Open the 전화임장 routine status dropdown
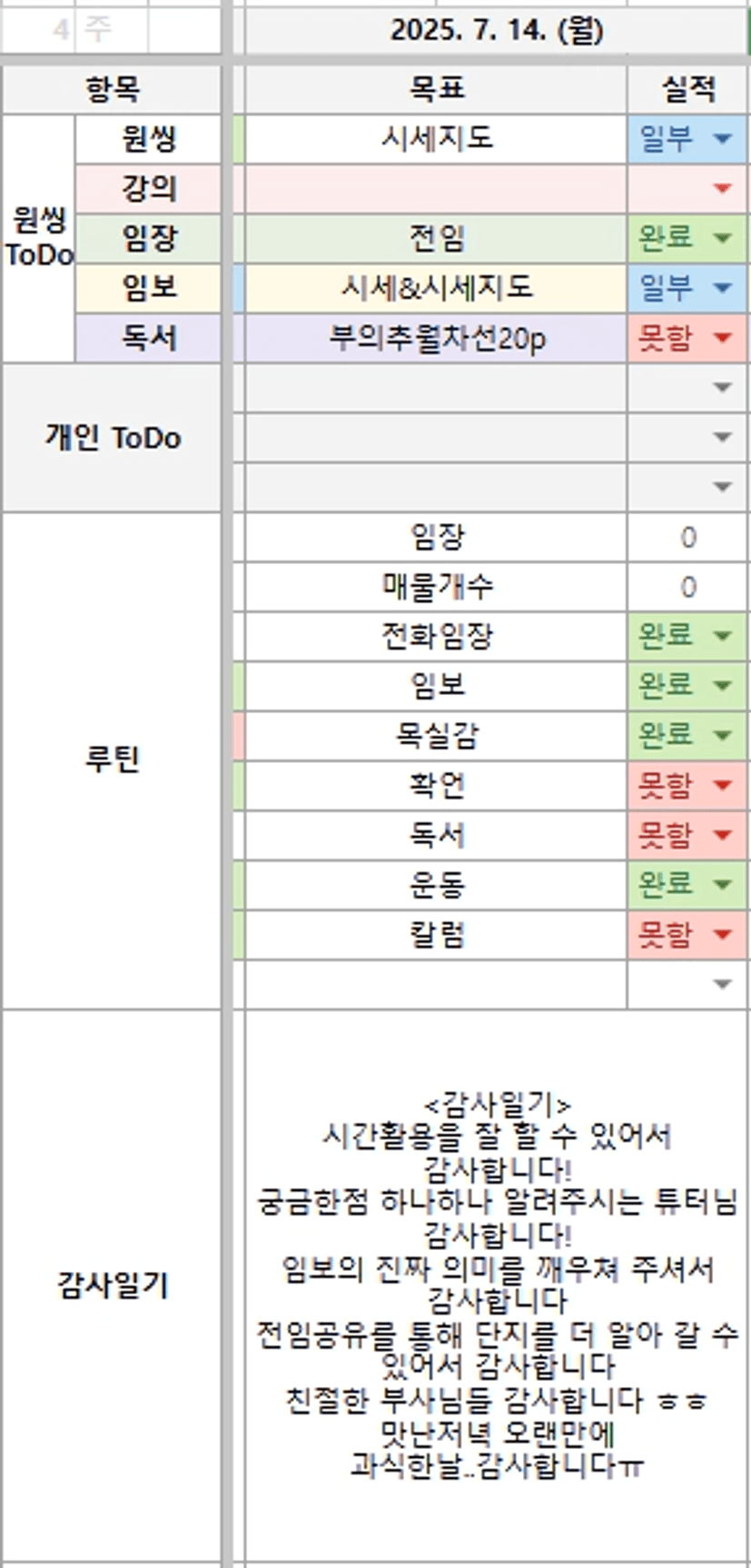The height and width of the screenshot is (1568, 751). click(x=723, y=636)
